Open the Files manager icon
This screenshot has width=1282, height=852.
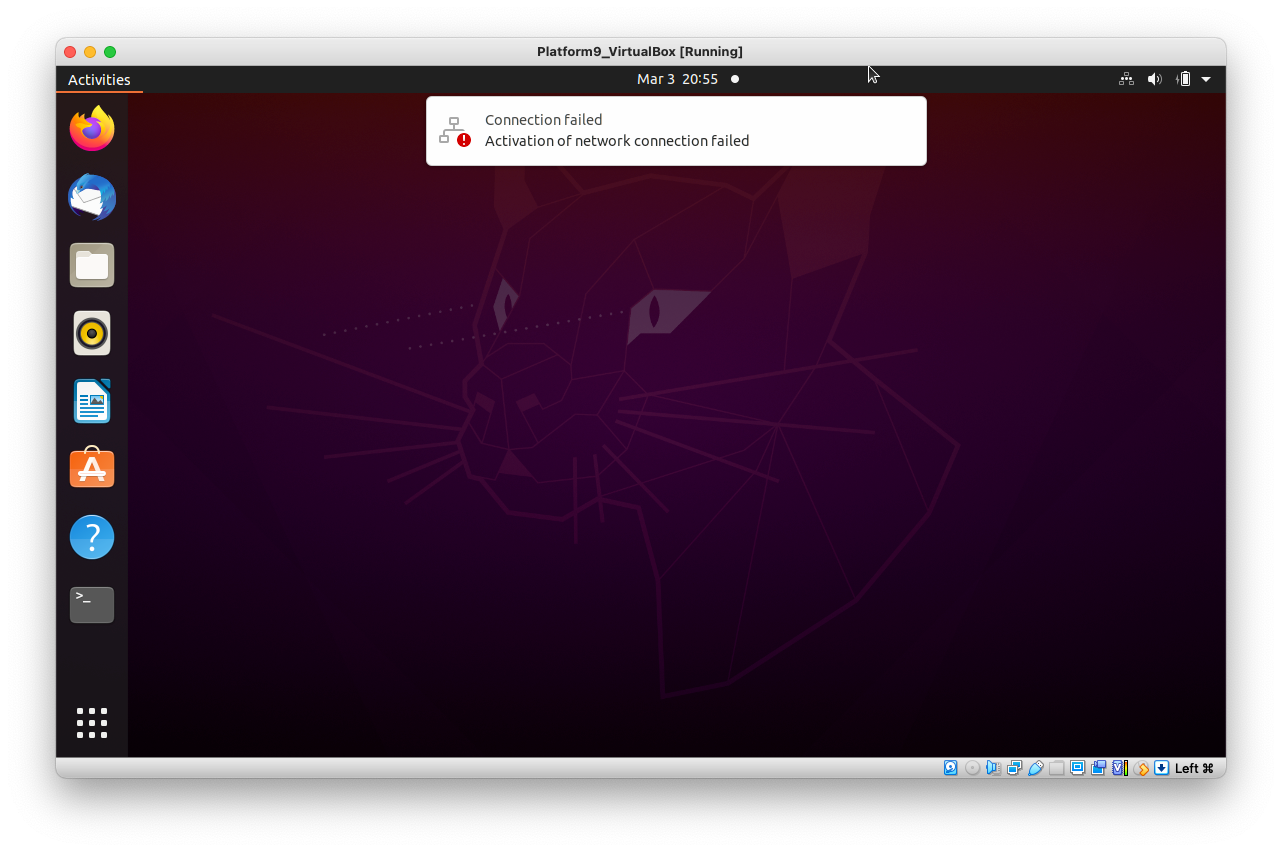92,265
